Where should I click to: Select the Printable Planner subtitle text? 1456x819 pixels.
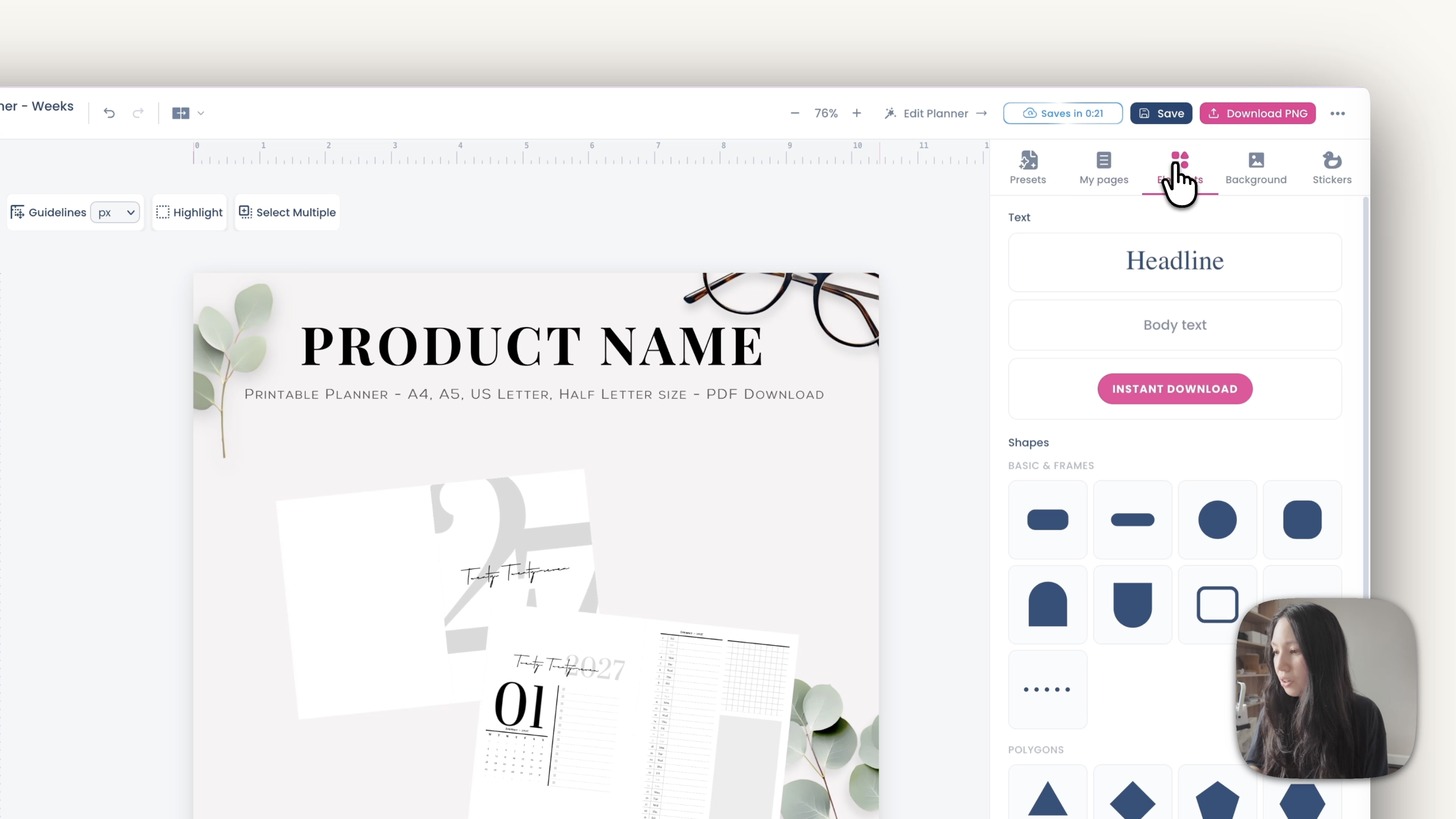534,394
